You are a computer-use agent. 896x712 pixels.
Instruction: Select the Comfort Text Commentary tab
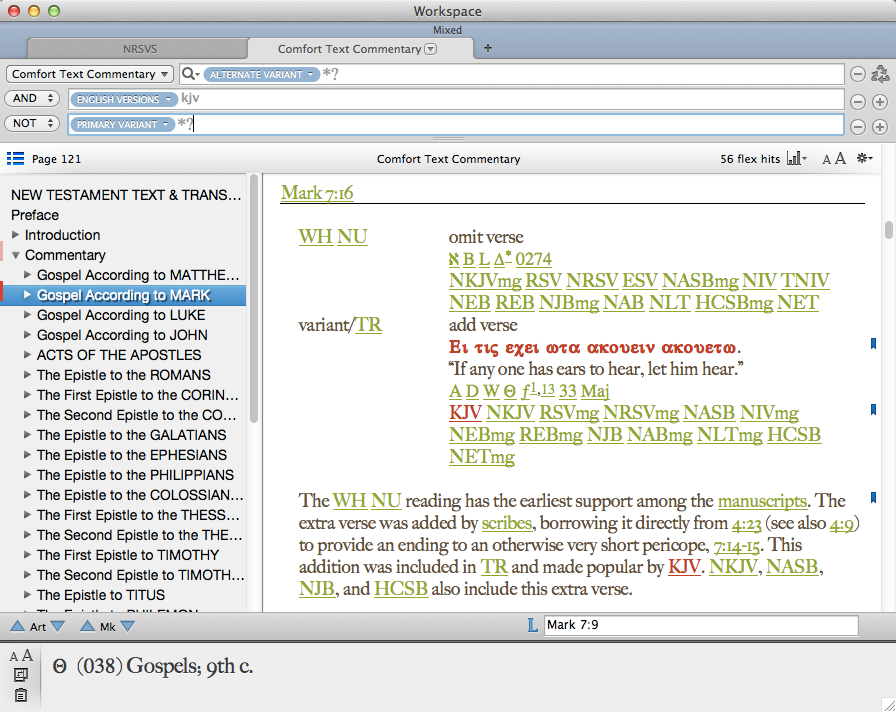click(349, 49)
